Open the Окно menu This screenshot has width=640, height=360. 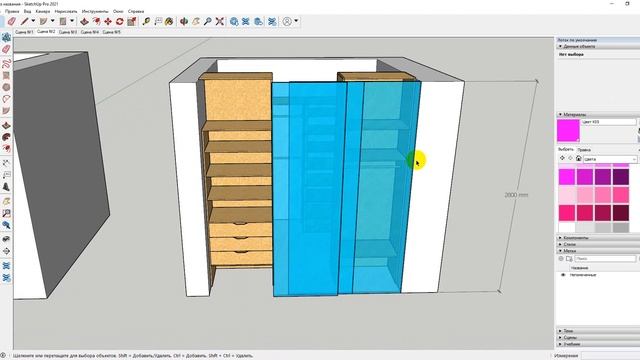coord(118,11)
